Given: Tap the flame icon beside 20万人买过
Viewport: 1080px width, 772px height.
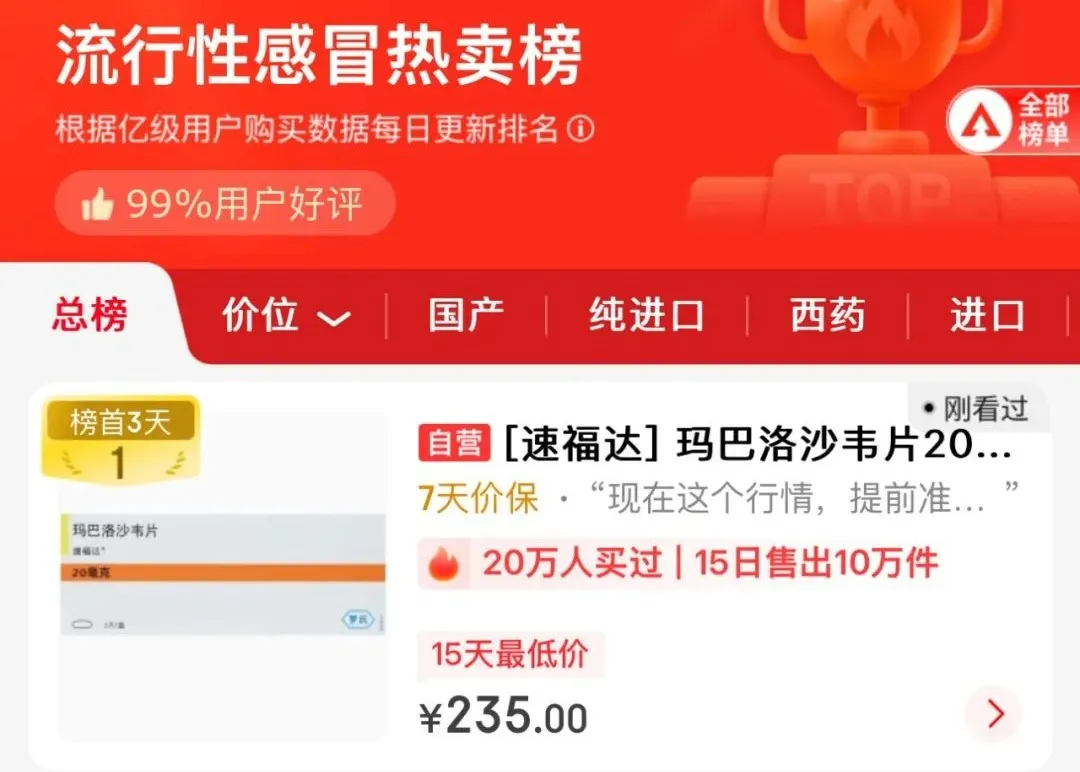Looking at the screenshot, I should click(x=444, y=564).
